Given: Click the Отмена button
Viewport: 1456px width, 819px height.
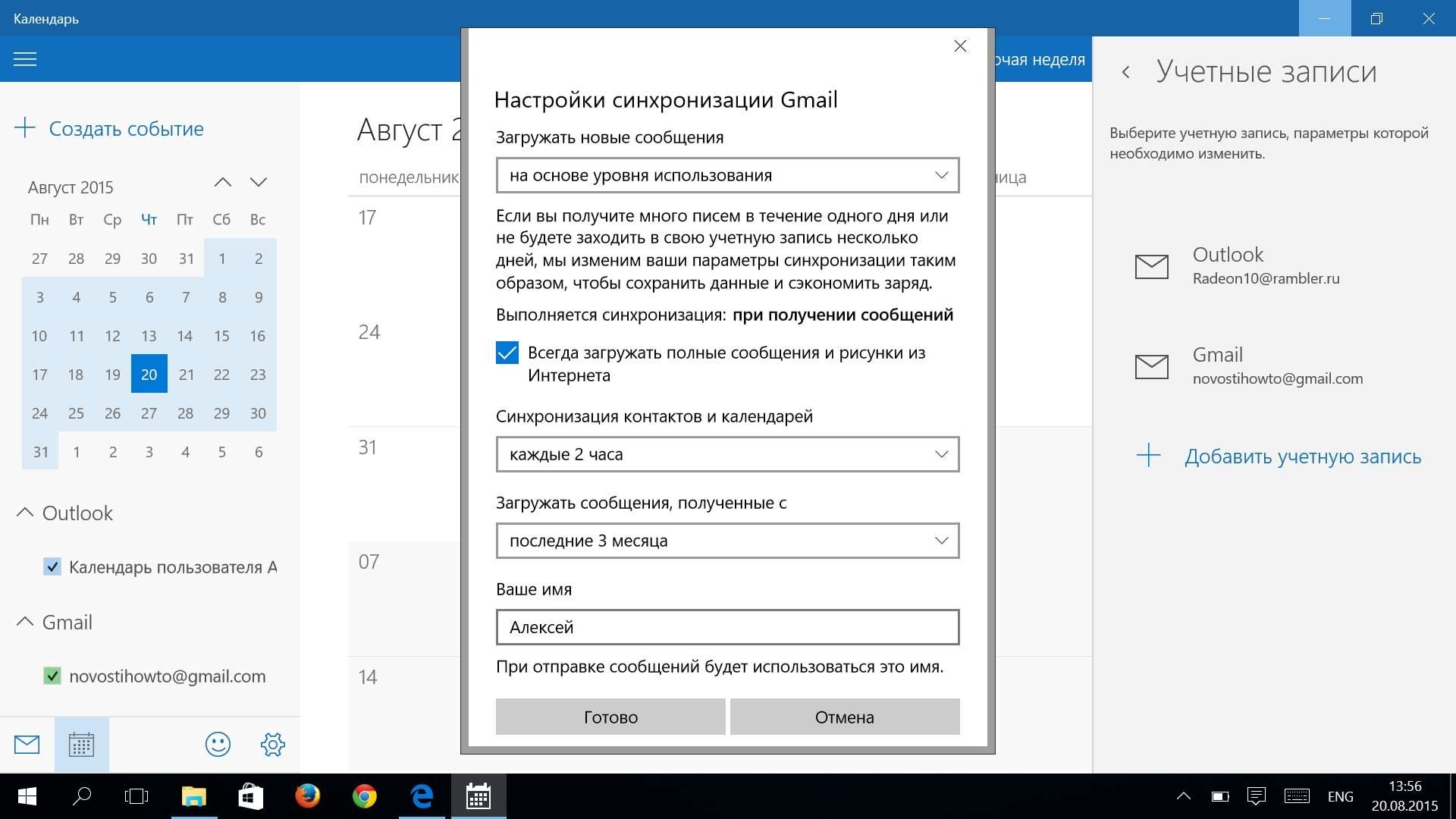Looking at the screenshot, I should coord(844,717).
